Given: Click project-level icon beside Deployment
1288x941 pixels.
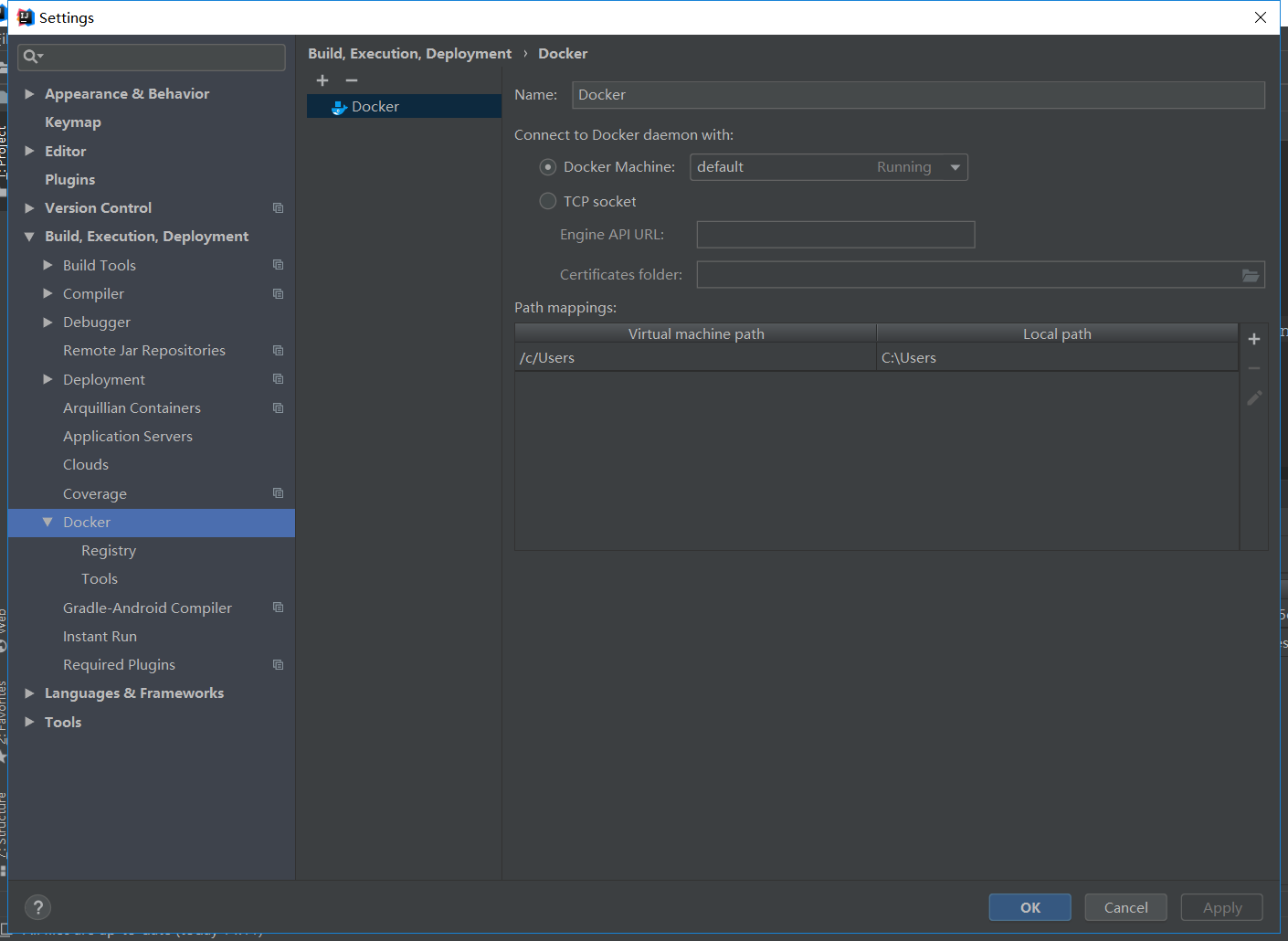Looking at the screenshot, I should point(279,379).
